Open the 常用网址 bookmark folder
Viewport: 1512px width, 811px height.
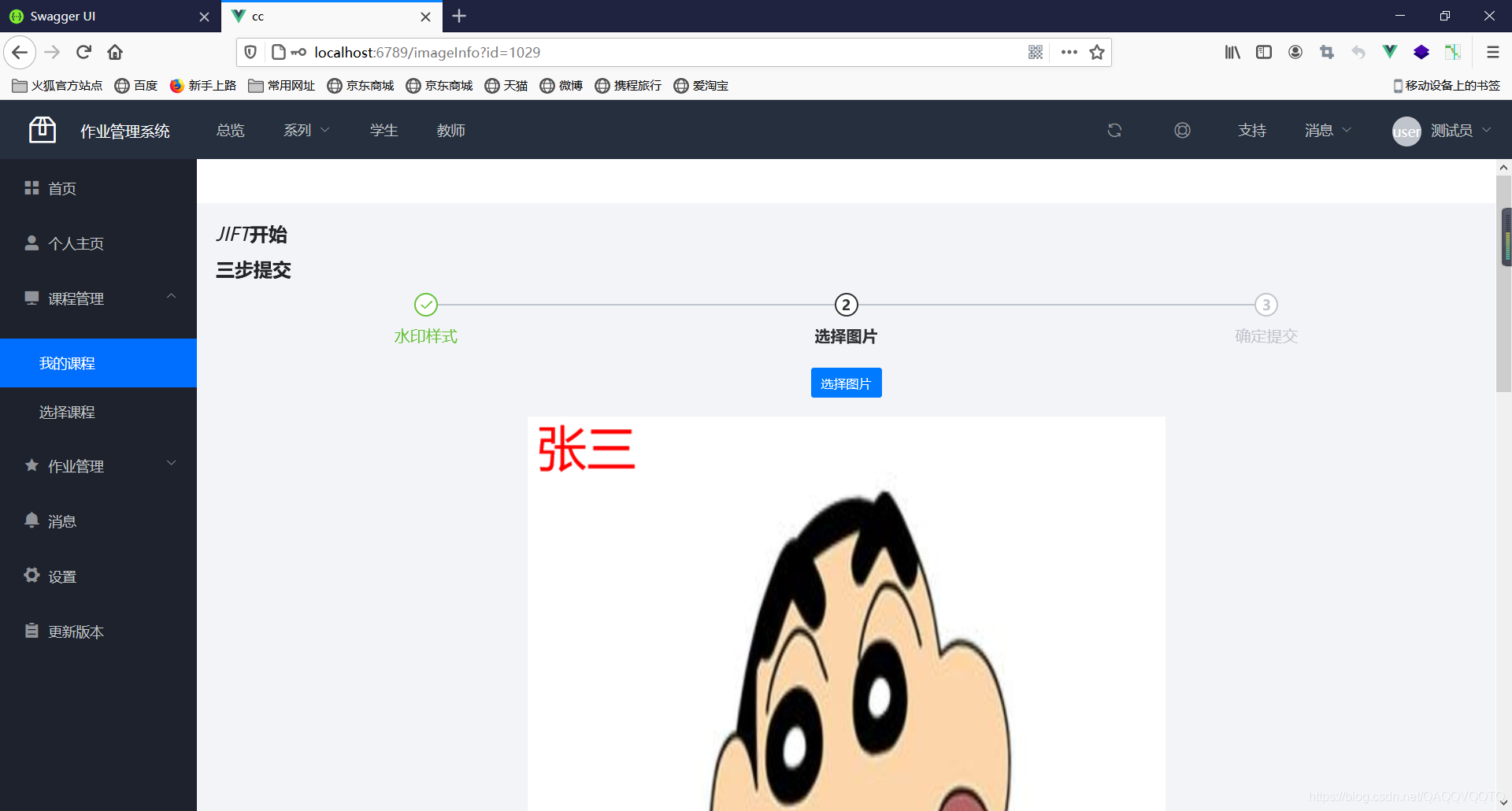282,86
